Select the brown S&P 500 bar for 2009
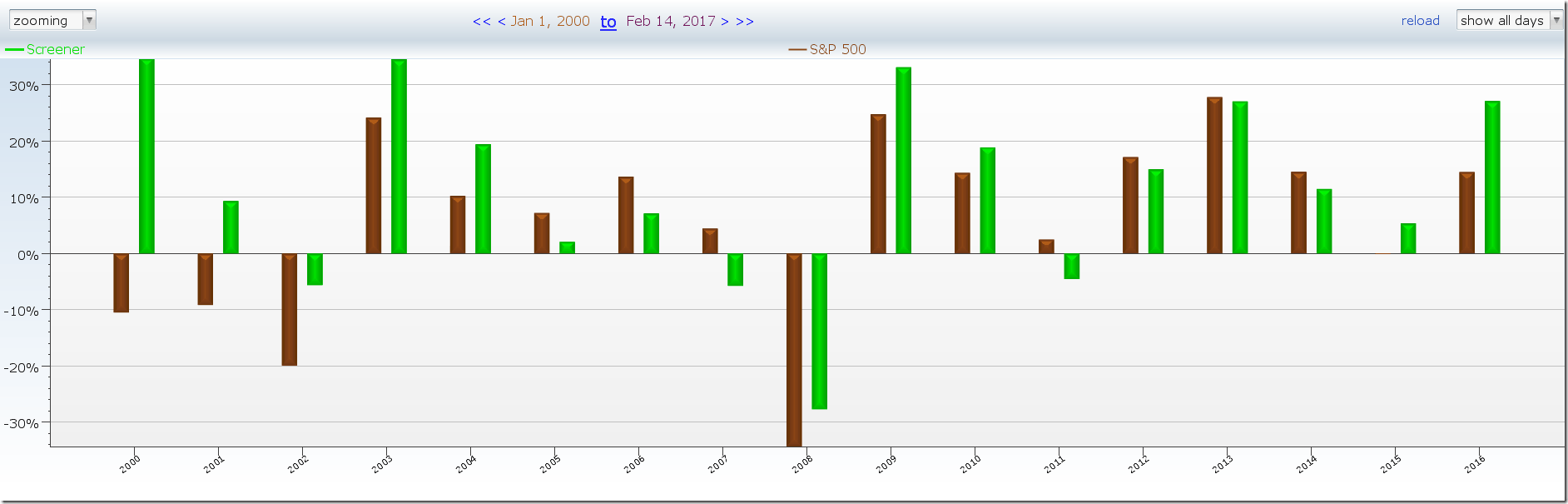The image size is (1568, 504). pyautogui.click(x=879, y=184)
